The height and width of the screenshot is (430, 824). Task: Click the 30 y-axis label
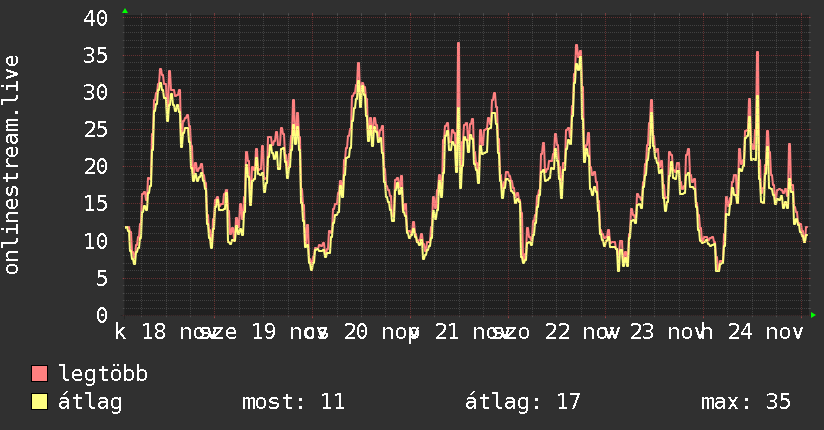click(x=96, y=93)
